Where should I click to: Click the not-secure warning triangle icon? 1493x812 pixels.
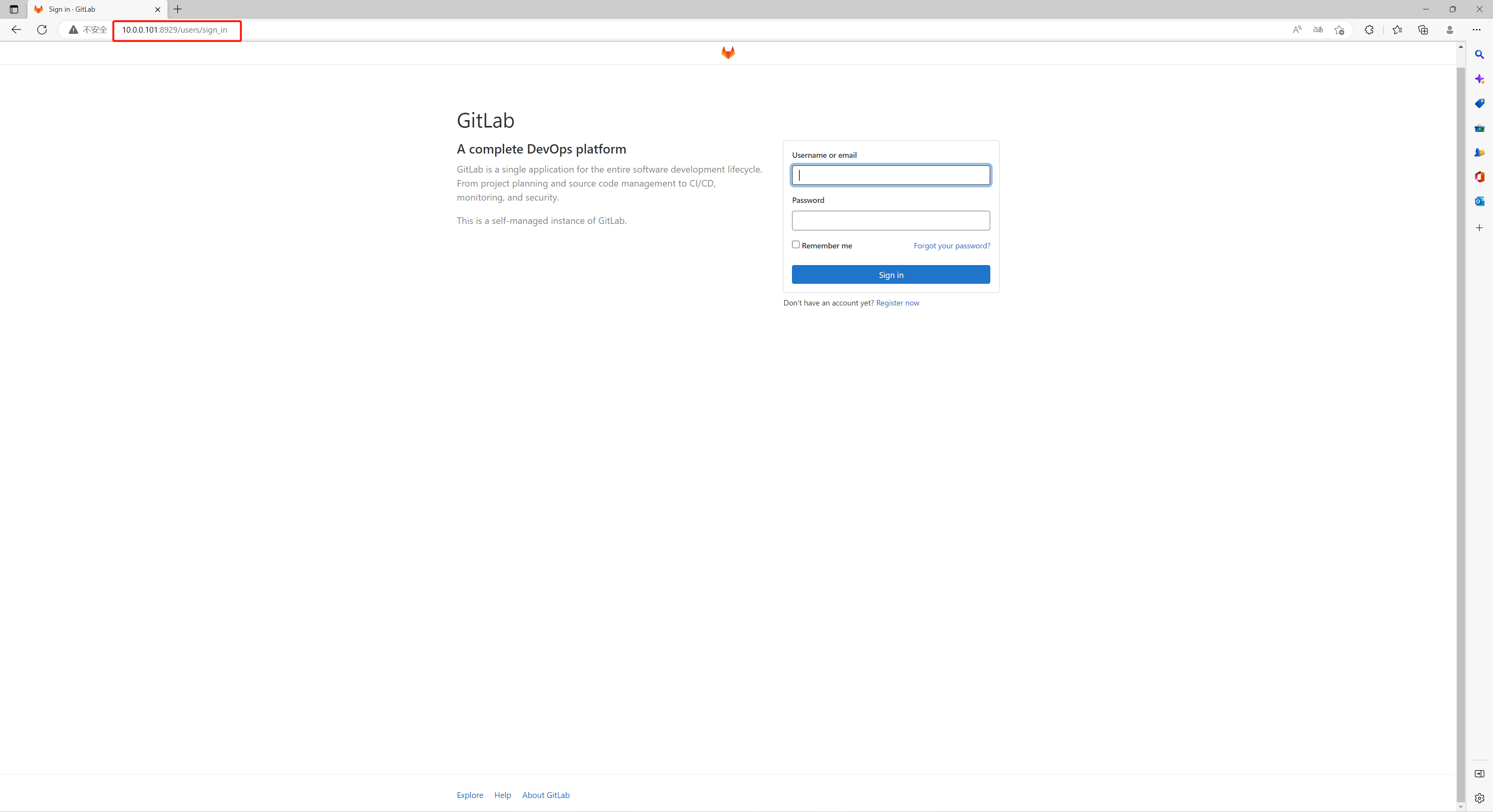pos(73,30)
